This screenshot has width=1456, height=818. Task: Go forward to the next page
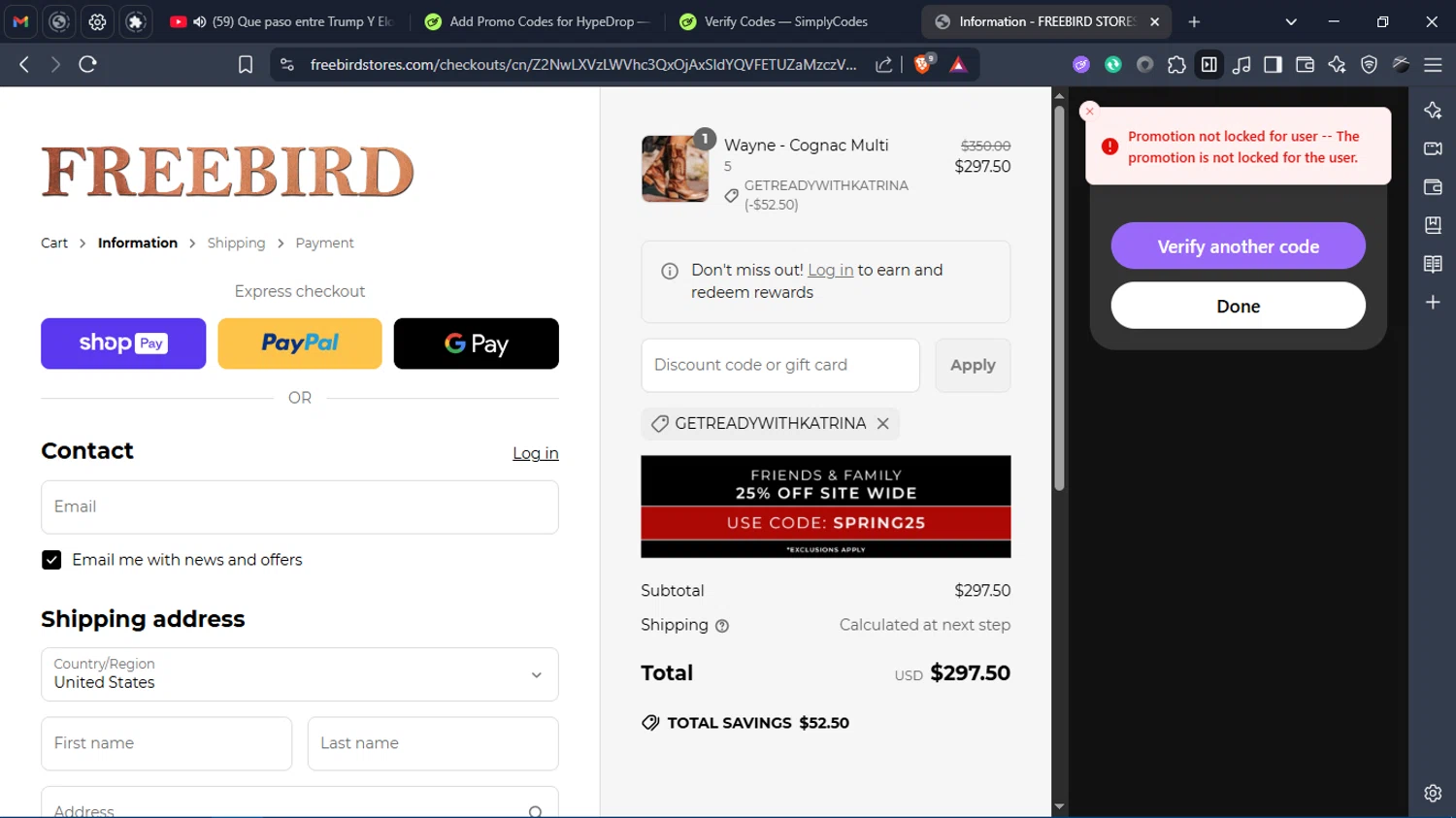[55, 64]
